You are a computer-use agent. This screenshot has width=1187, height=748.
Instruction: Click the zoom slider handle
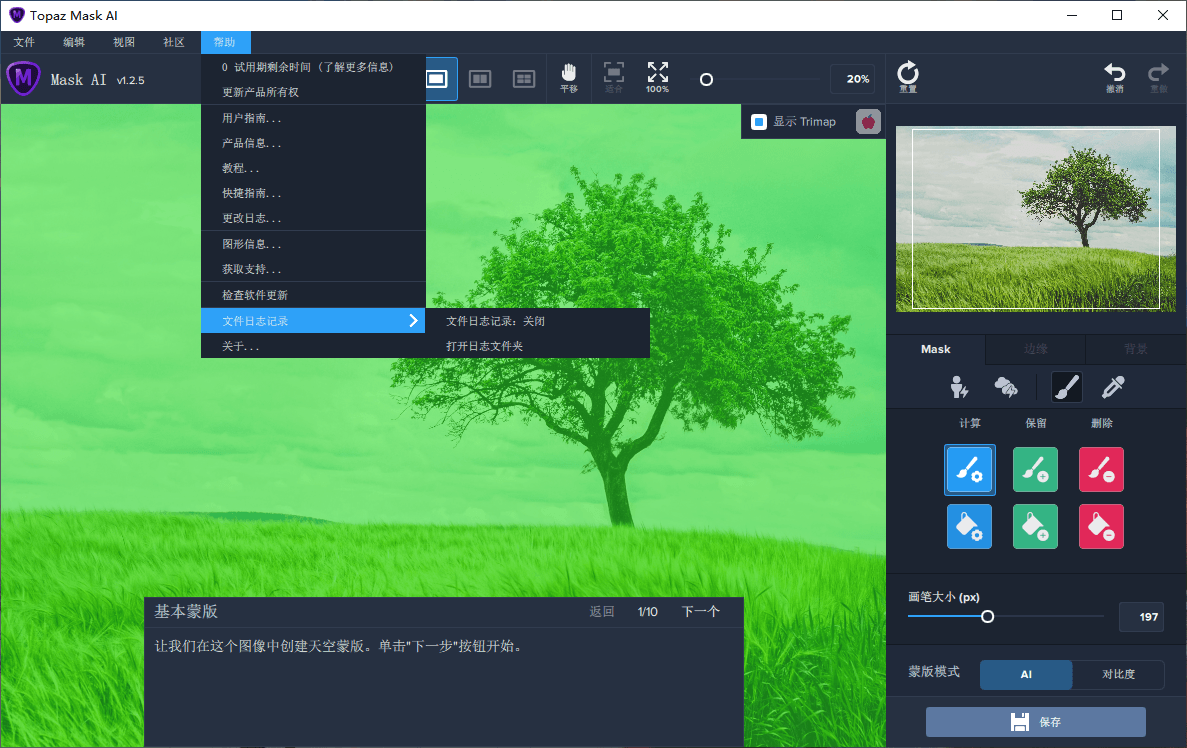click(x=706, y=79)
